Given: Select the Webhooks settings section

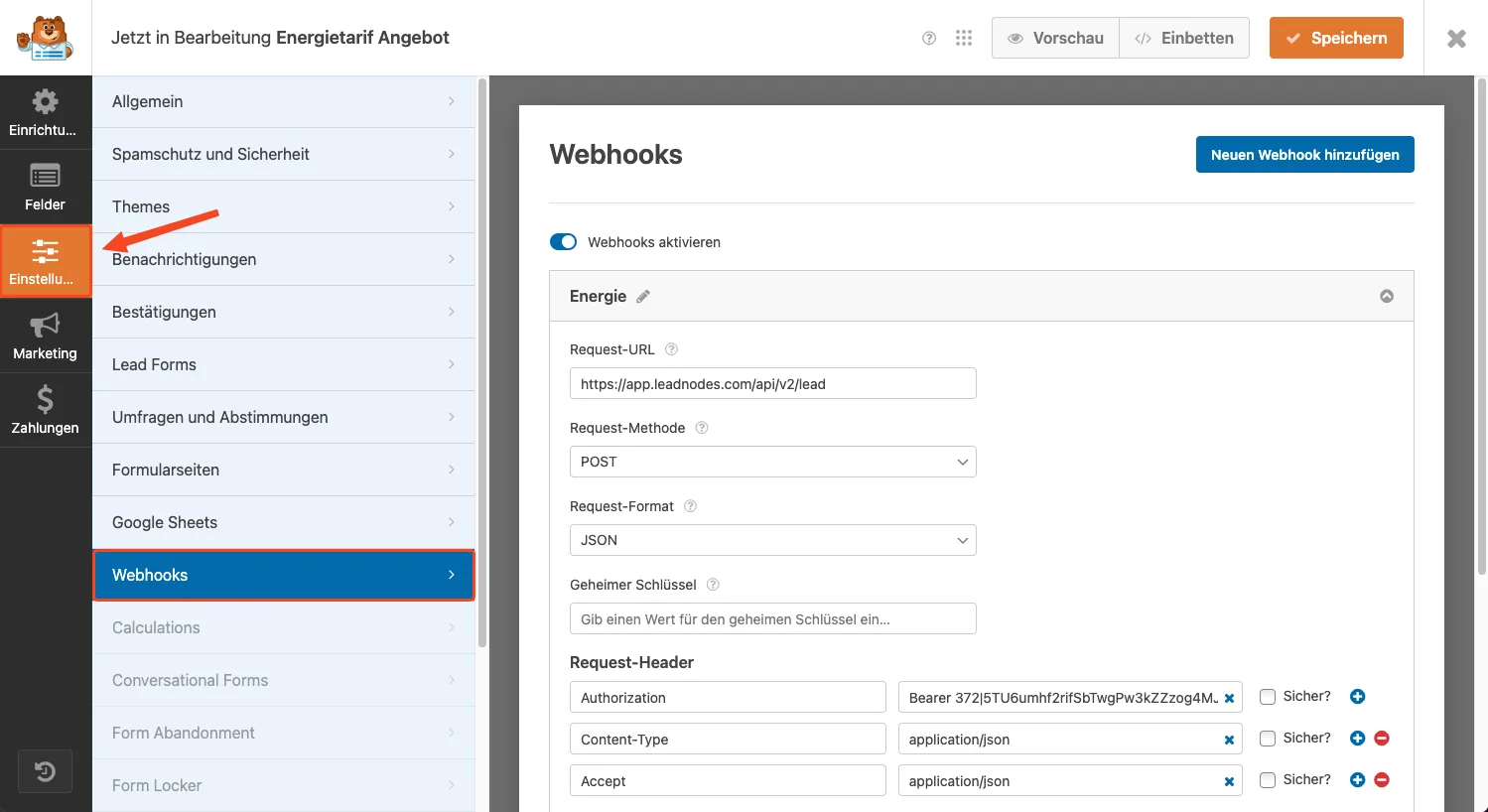Looking at the screenshot, I should [284, 575].
